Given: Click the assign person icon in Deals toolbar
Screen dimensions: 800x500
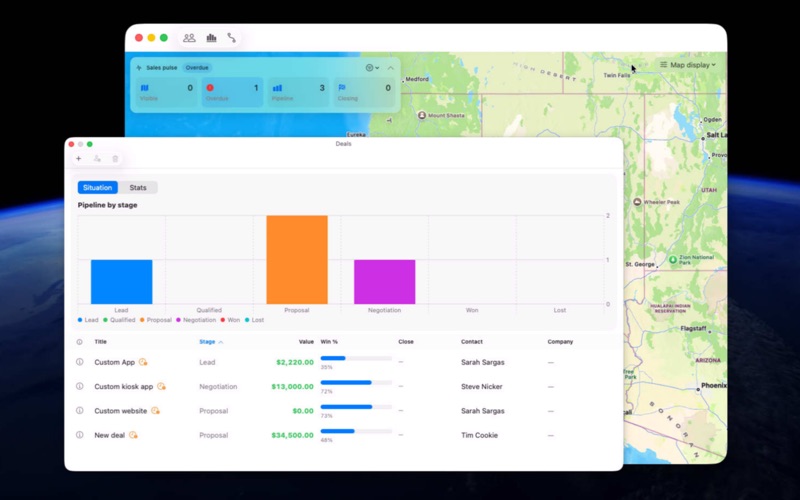Looking at the screenshot, I should (x=97, y=159).
